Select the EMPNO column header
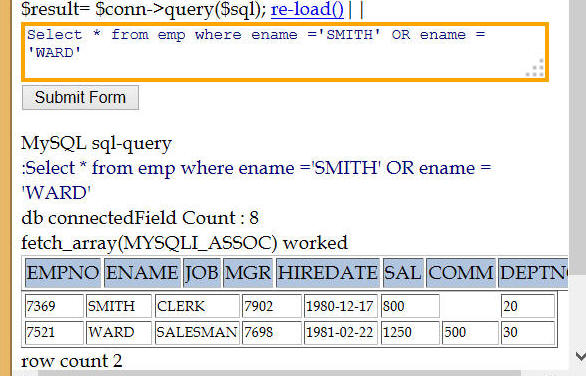The image size is (586, 376). click(63, 273)
